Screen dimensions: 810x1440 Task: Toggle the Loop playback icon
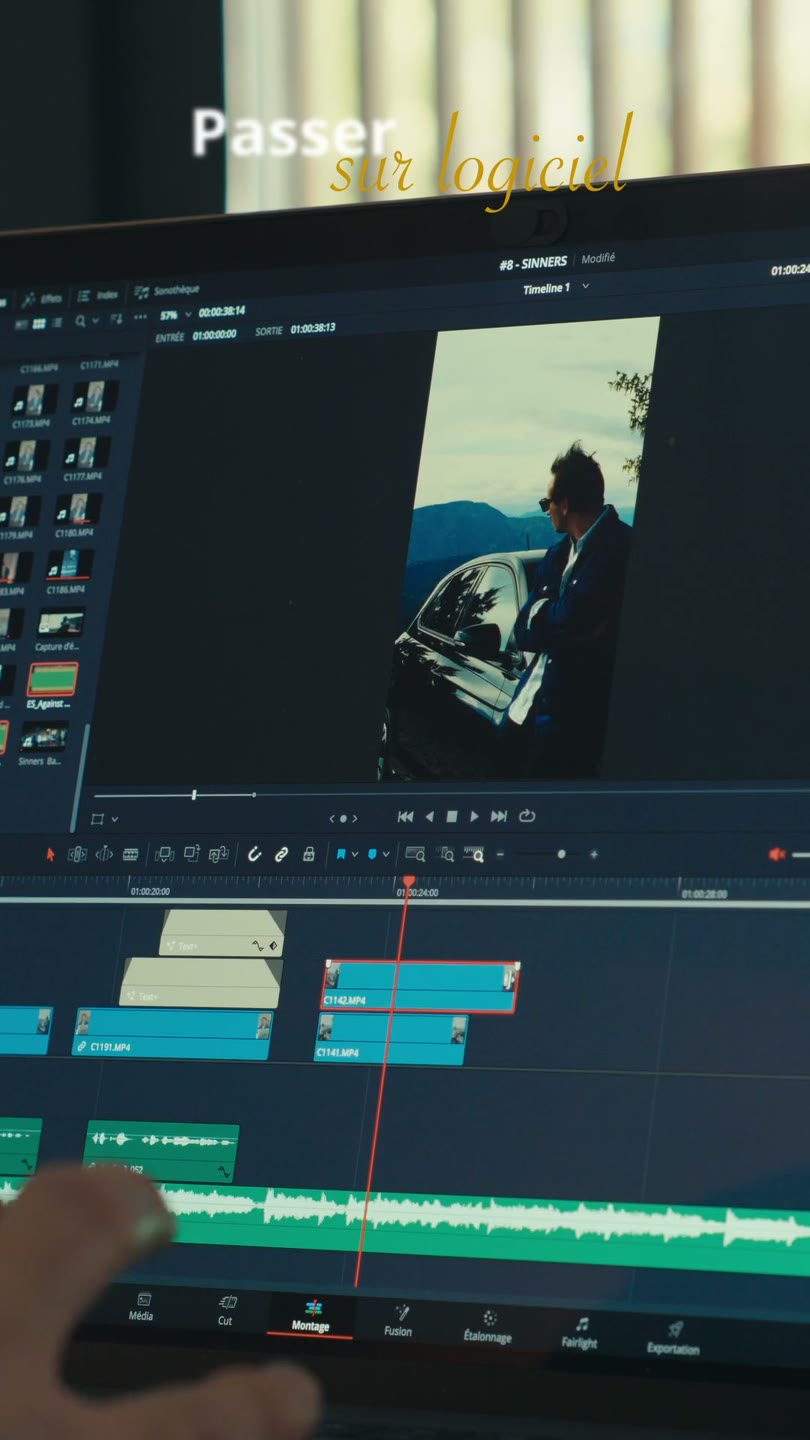pos(526,816)
